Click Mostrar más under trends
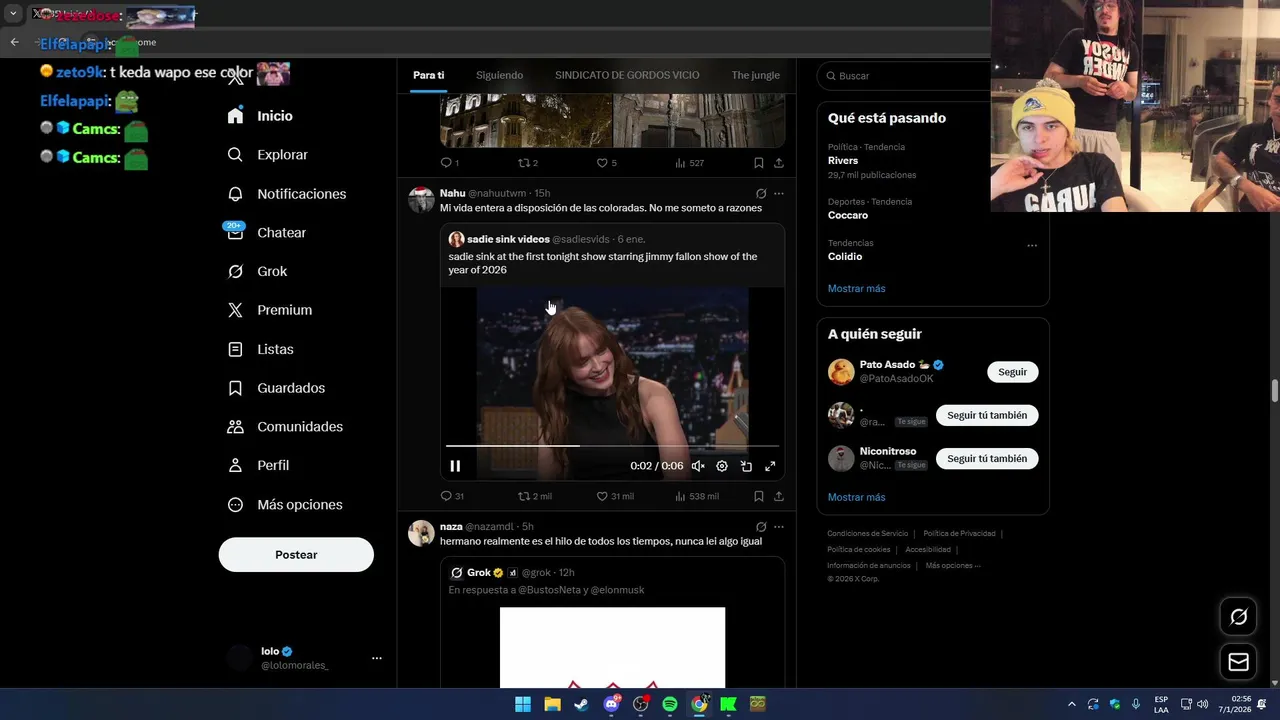 [856, 289]
